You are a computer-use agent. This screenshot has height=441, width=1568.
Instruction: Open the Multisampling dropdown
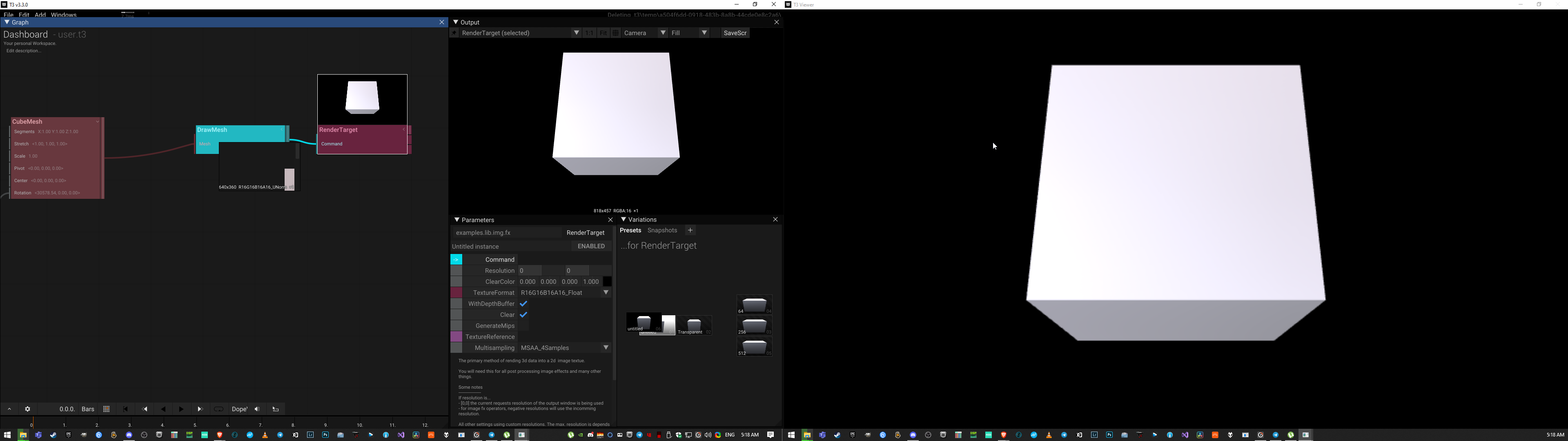(606, 347)
